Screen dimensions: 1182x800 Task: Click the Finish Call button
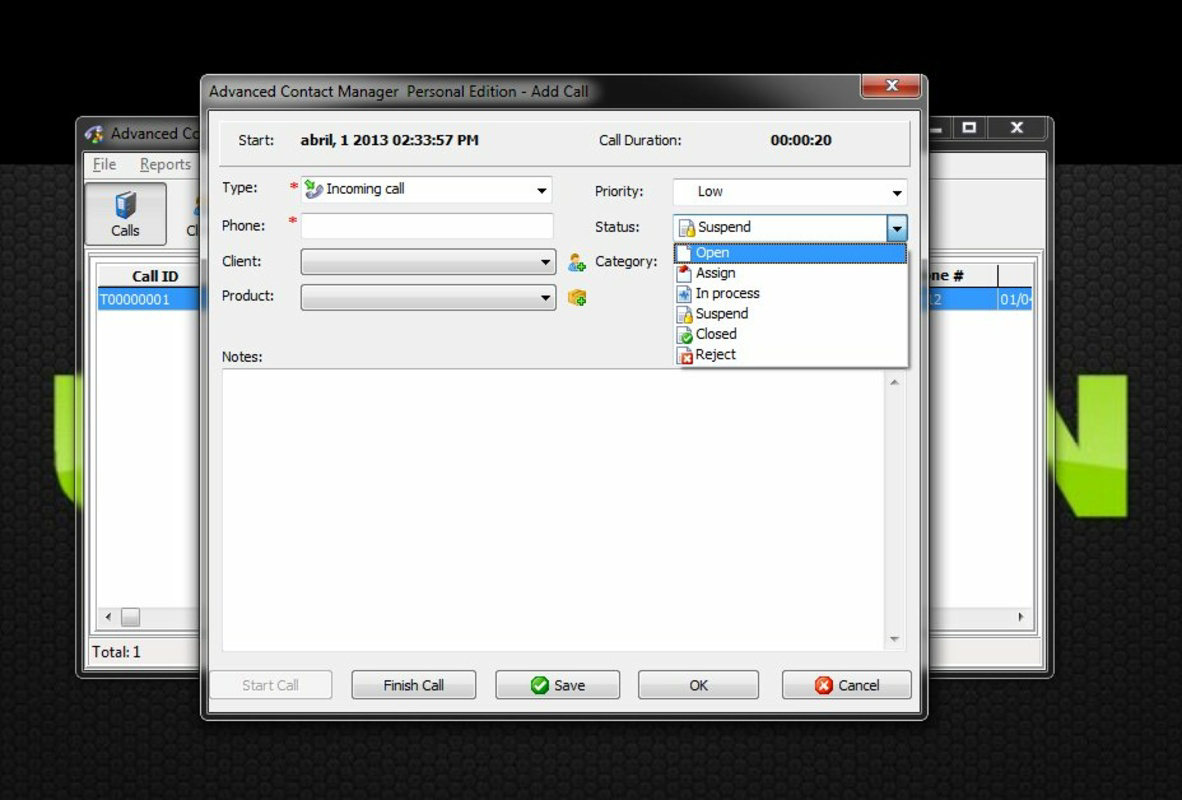point(413,685)
